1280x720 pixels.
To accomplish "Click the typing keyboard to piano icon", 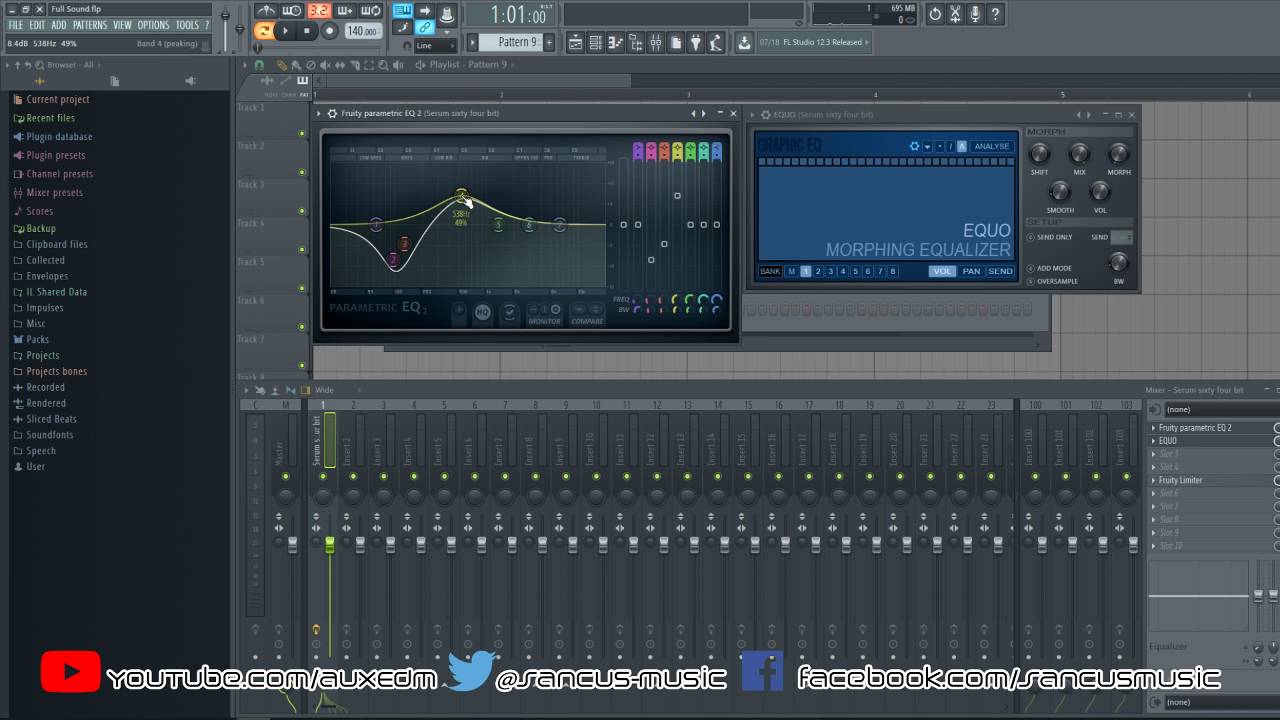I will point(402,11).
